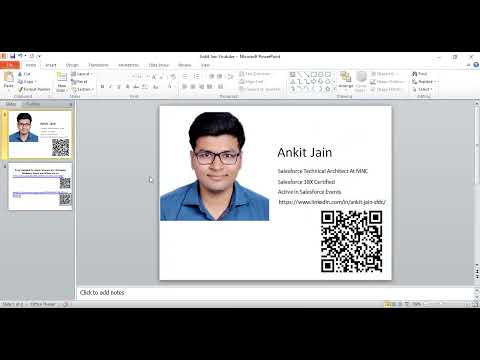This screenshot has width=480, height=360.
Task: Change text case with Aa button
Action: (x=156, y=87)
